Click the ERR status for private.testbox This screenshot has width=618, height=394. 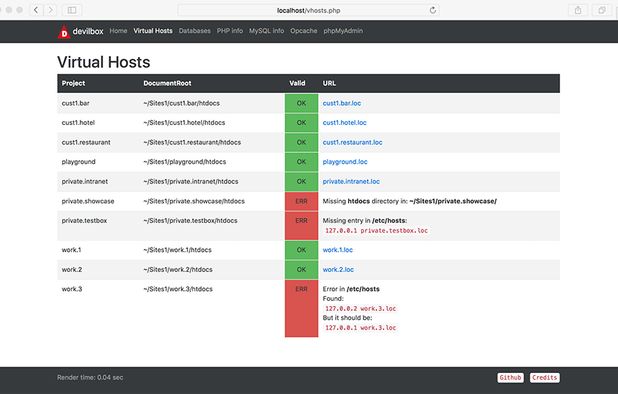301,225
